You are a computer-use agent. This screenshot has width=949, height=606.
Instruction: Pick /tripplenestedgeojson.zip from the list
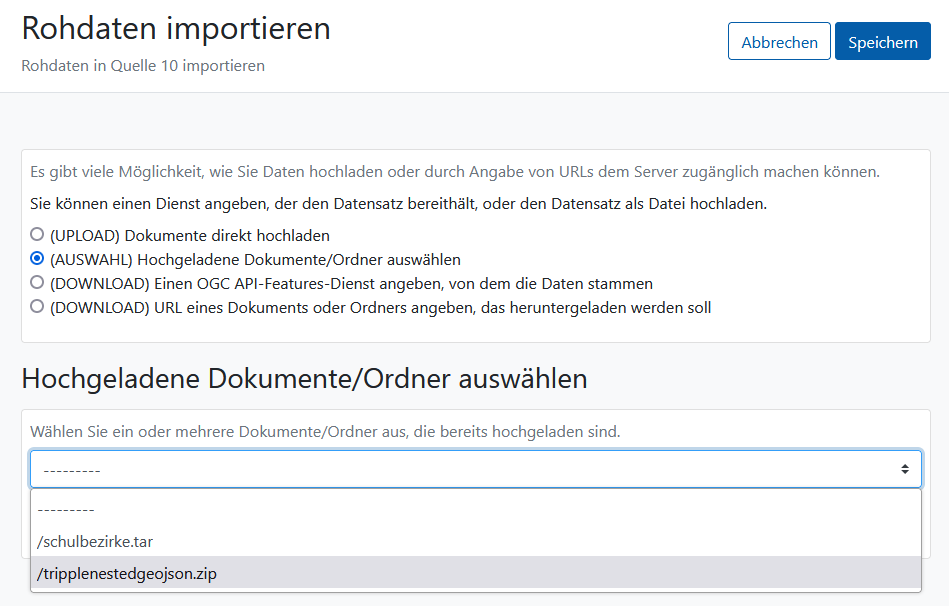tap(476, 573)
